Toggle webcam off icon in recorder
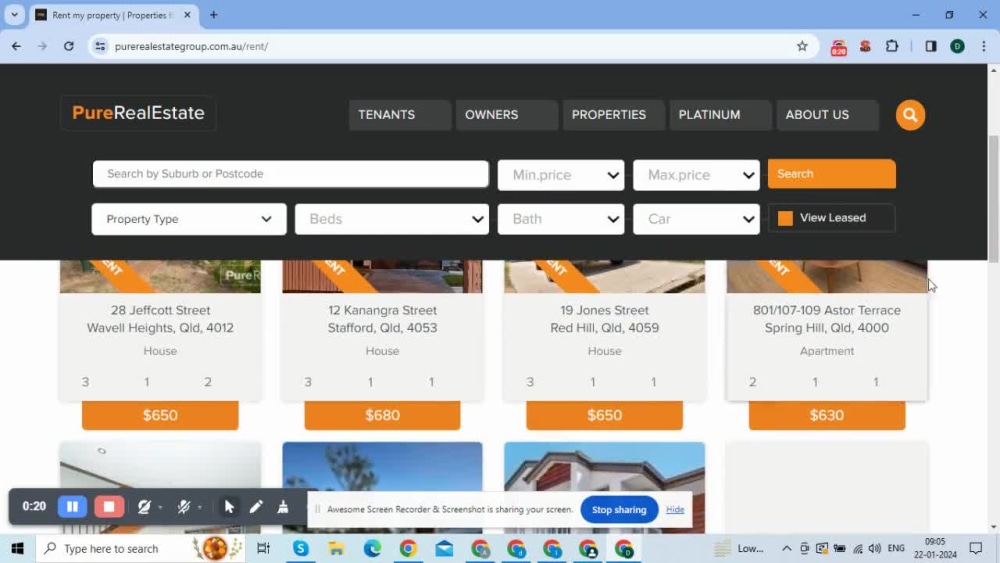Viewport: 1000px width, 563px height. click(x=144, y=506)
